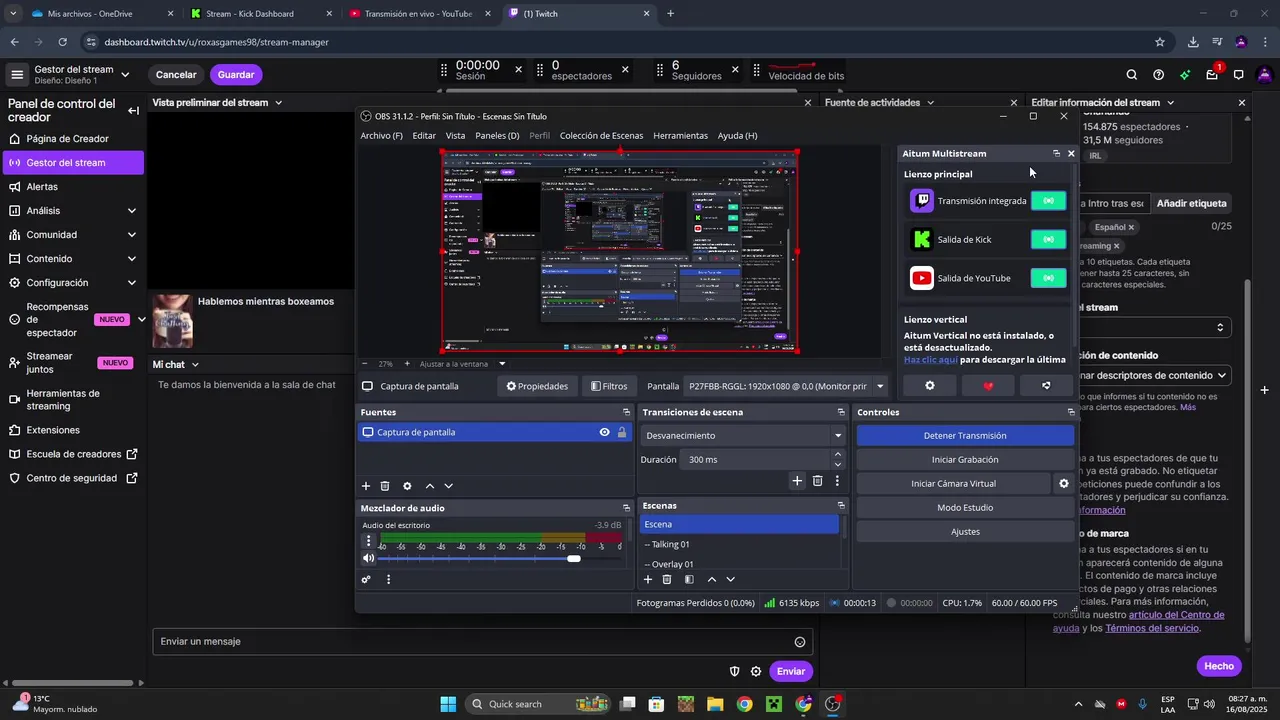
Task: Click Iniciar Grabación button
Action: pyautogui.click(x=965, y=460)
